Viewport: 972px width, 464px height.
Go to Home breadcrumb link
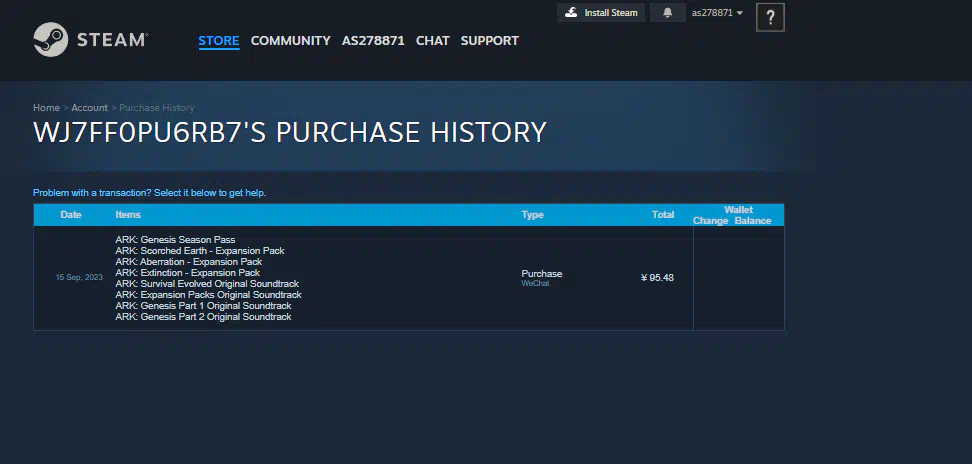pyautogui.click(x=46, y=108)
